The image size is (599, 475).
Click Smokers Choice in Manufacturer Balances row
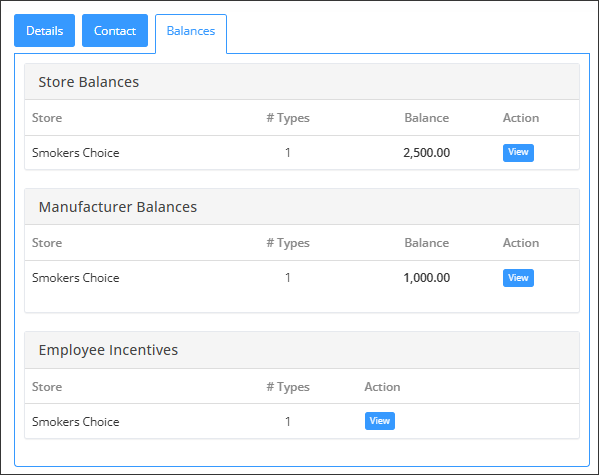tap(76, 278)
